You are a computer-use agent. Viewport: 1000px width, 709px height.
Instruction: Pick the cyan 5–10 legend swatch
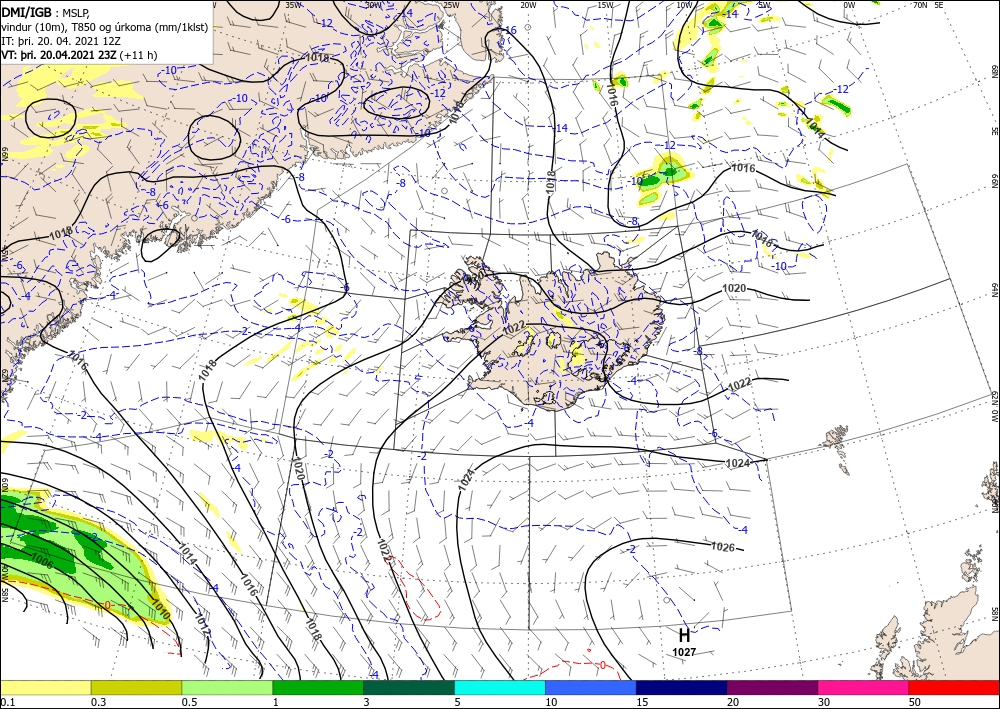(x=500, y=687)
